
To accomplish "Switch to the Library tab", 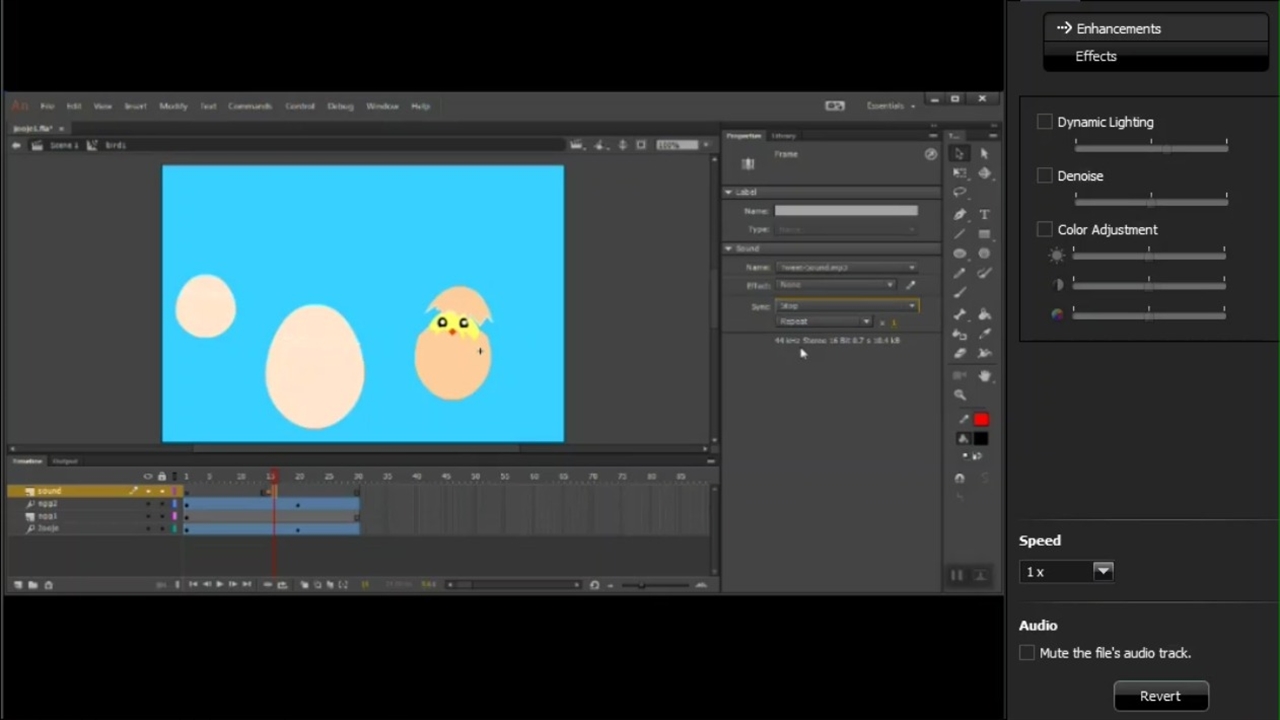I will (x=784, y=136).
